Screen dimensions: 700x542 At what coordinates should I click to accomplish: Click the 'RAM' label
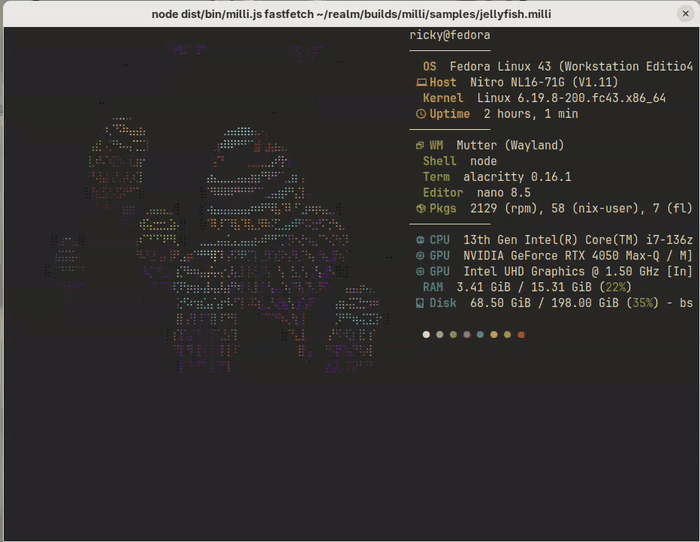[433, 287]
